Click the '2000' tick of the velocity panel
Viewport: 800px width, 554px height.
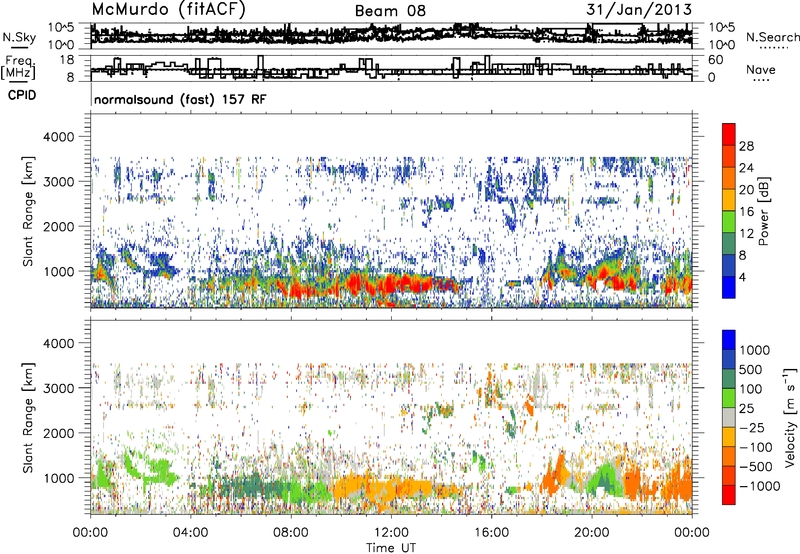pyautogui.click(x=58, y=433)
